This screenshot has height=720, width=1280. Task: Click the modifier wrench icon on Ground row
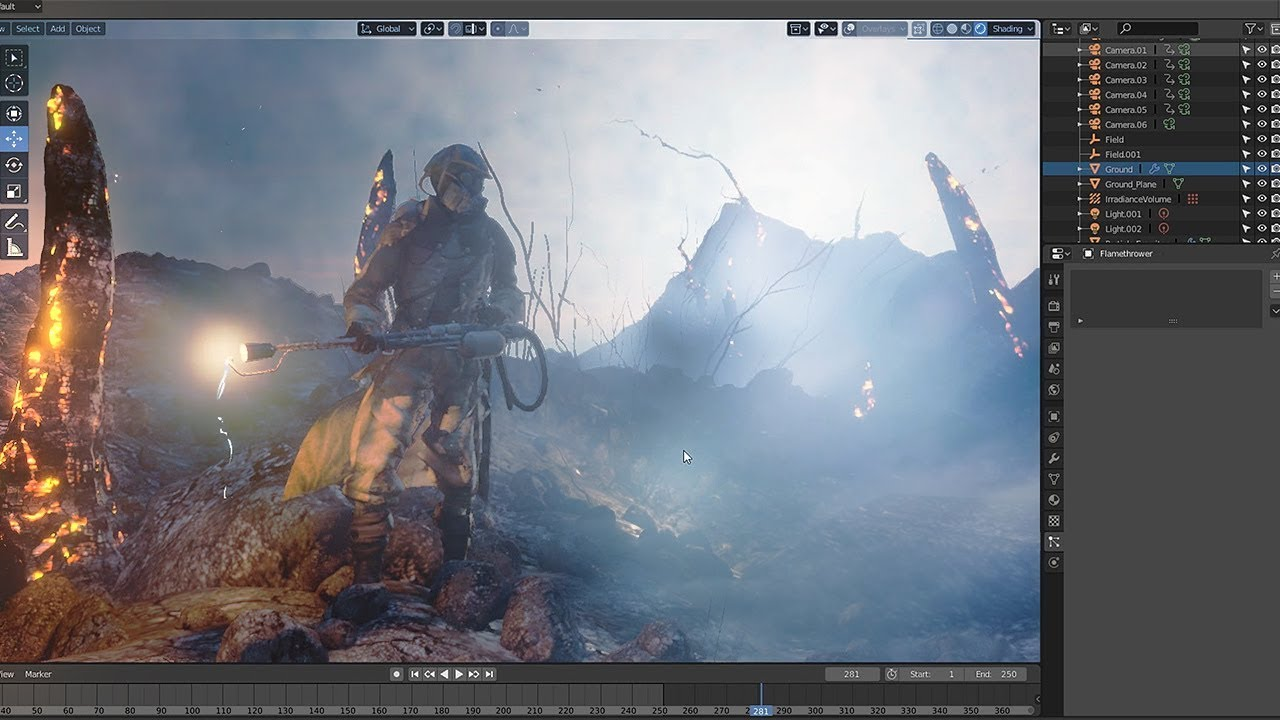coord(1154,169)
